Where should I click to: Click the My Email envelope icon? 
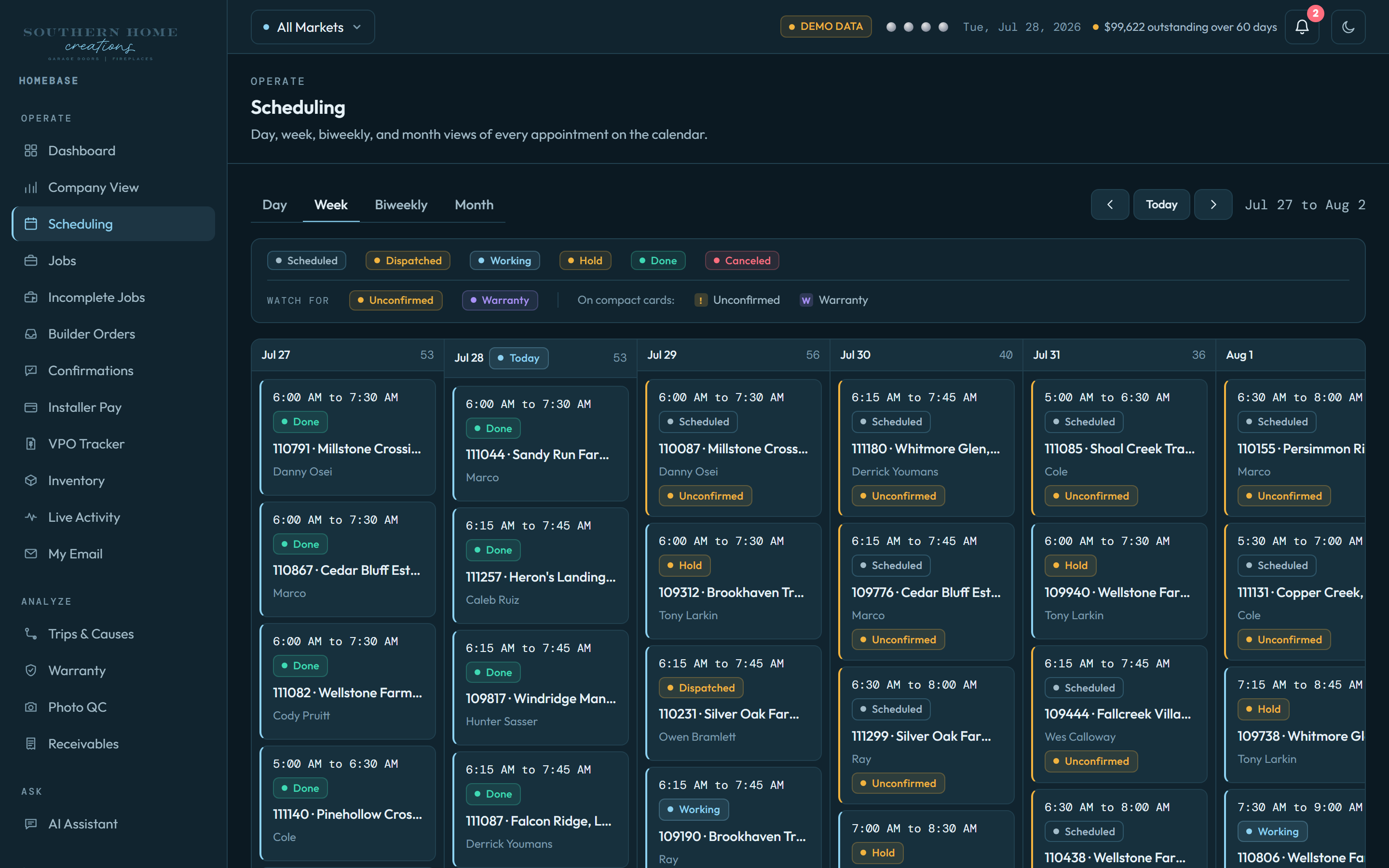(x=31, y=554)
